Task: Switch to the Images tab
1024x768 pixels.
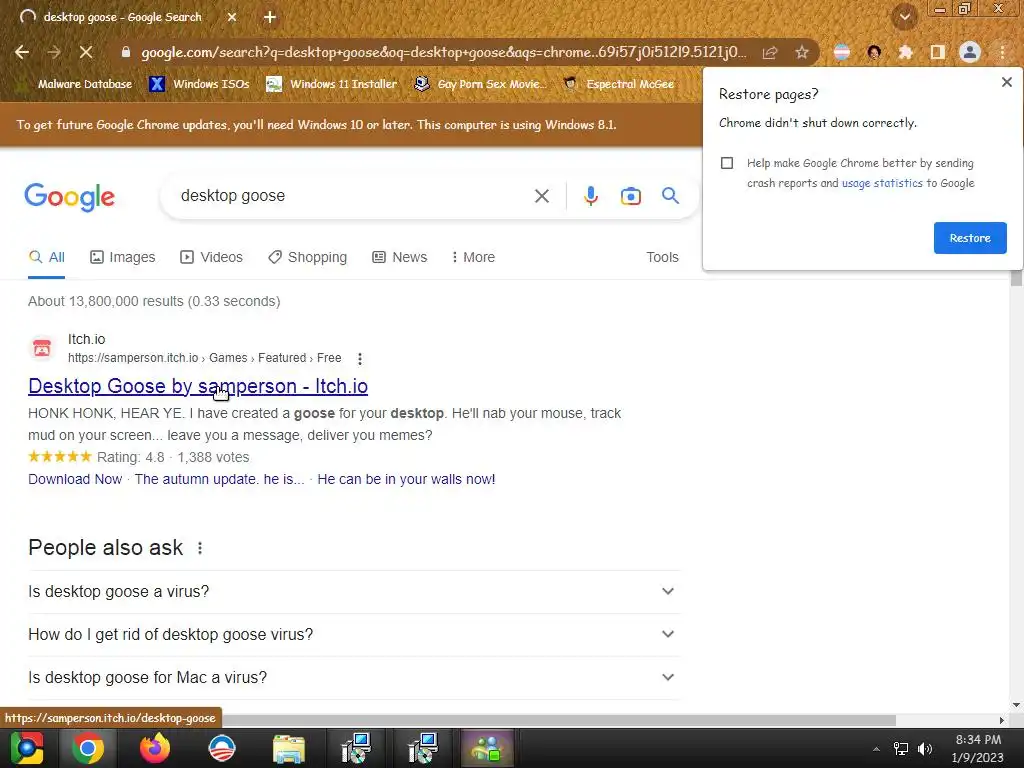Action: click(x=122, y=257)
